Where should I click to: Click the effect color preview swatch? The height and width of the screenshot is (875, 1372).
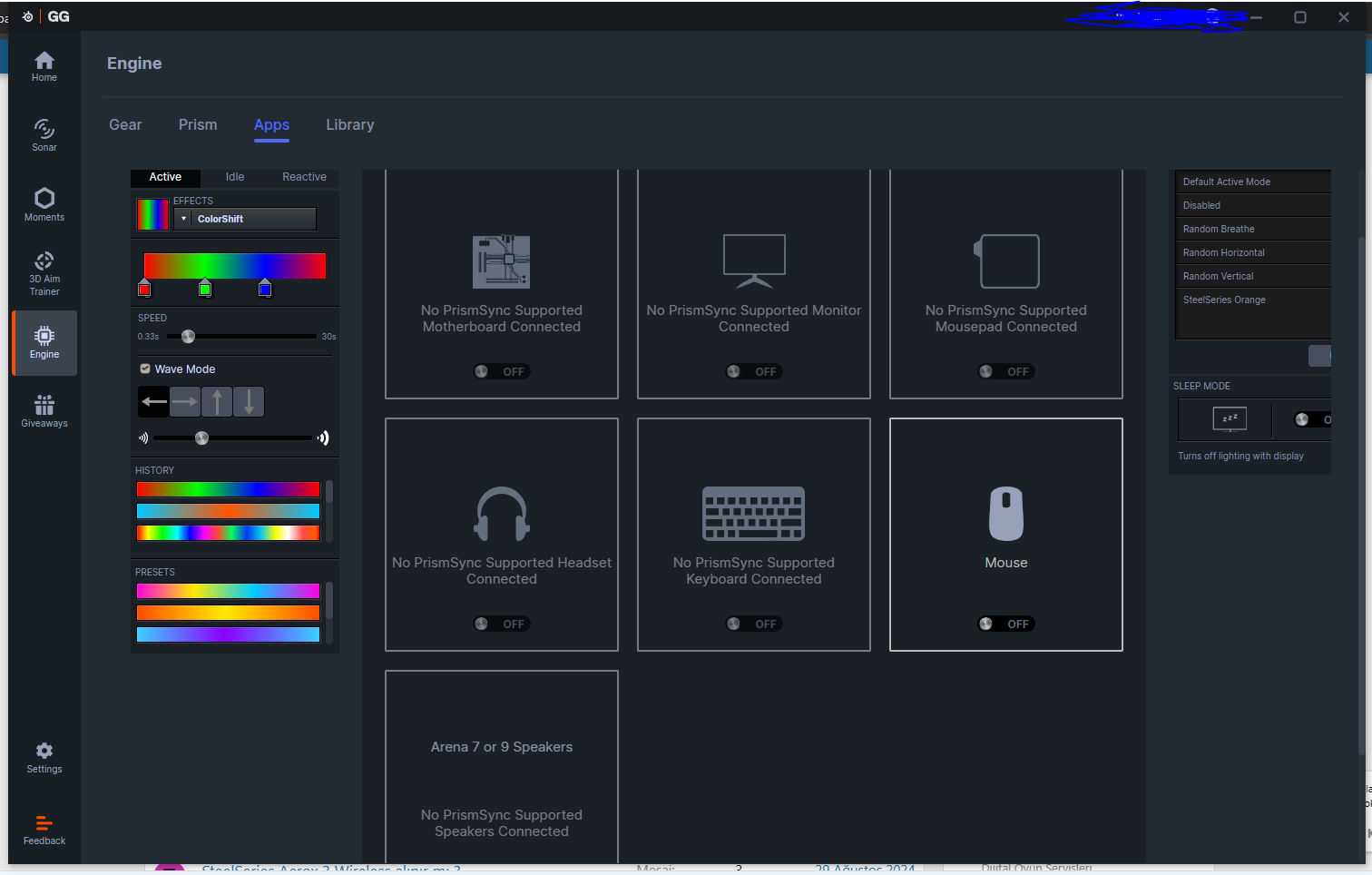(152, 214)
